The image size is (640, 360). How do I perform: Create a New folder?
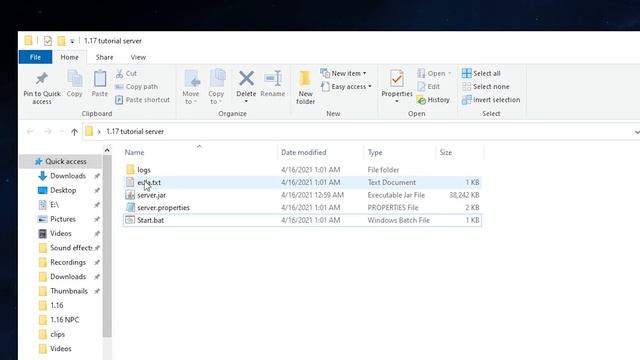(305, 87)
